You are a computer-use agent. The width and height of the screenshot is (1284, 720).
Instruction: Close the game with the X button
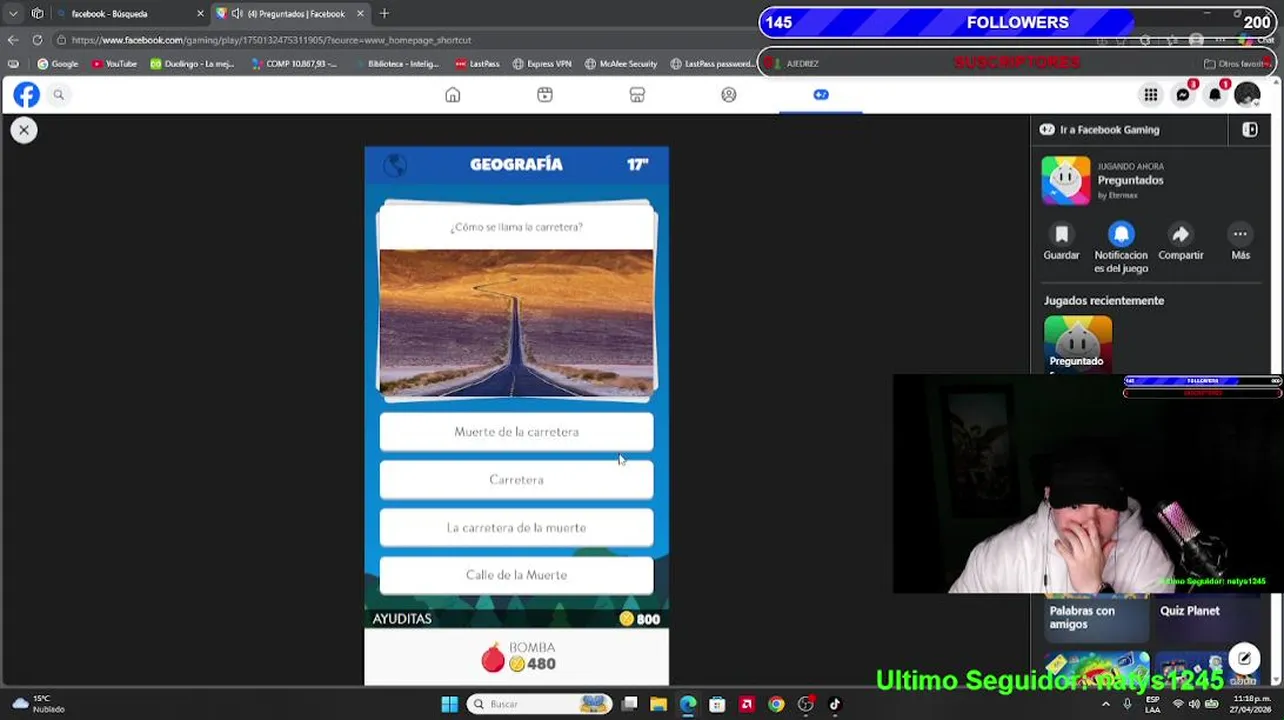pos(24,130)
